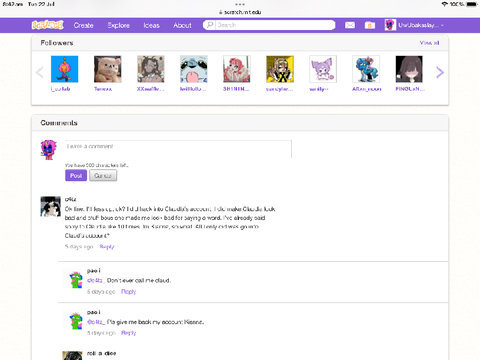This screenshot has height=360, width=480.
Task: Open the teddy bear follower avatar
Action: click(x=107, y=69)
